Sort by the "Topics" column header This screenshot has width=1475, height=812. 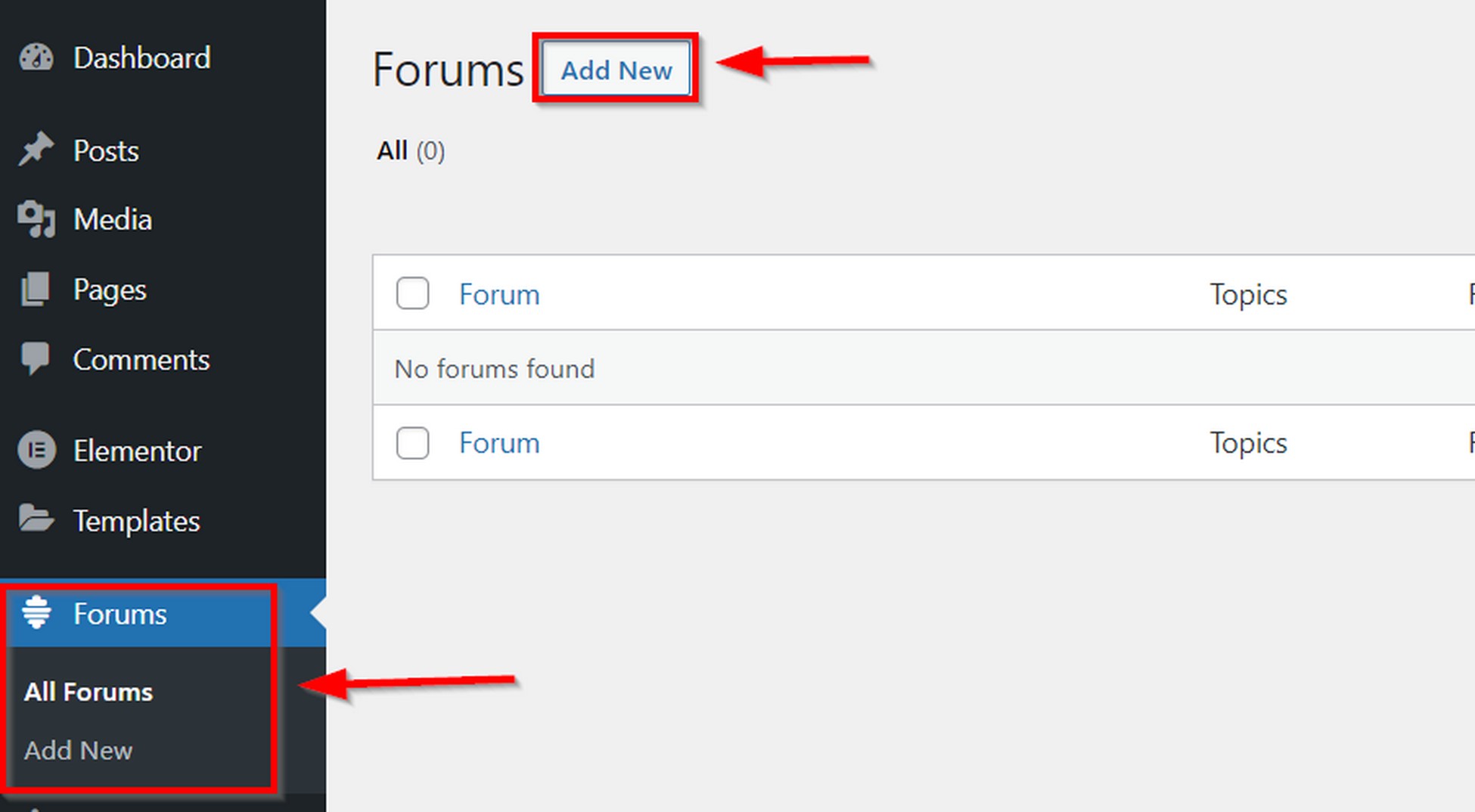[1248, 294]
